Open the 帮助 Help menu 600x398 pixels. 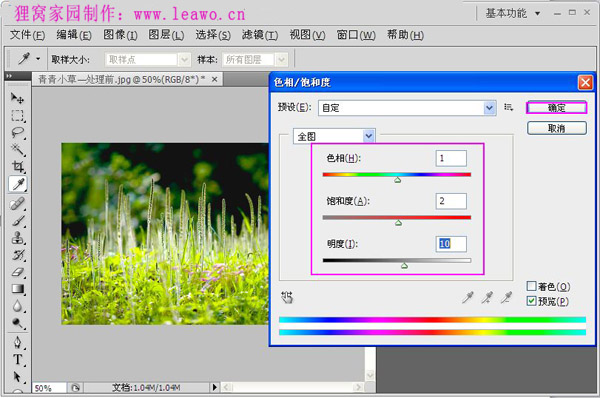click(405, 35)
